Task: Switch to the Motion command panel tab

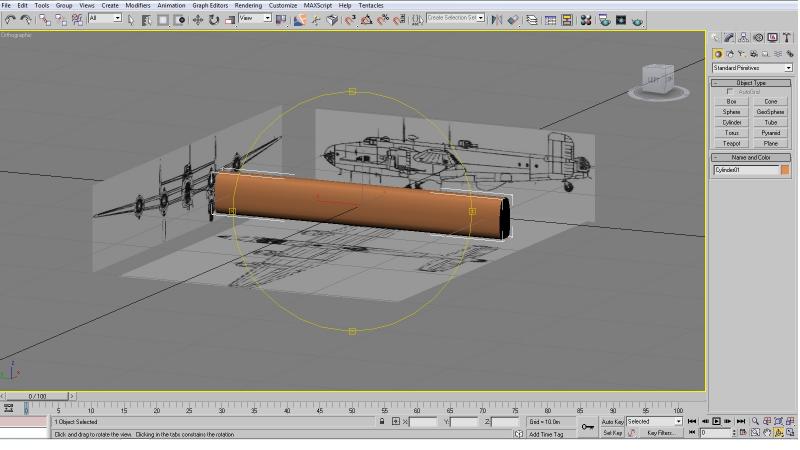Action: click(x=759, y=38)
